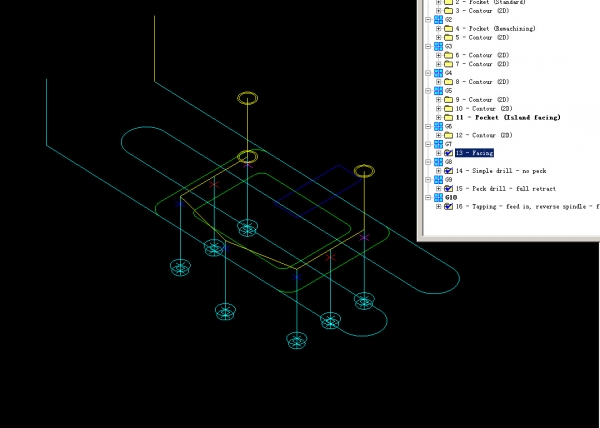The width and height of the screenshot is (600, 428).
Task: Click the G5 group icon
Action: [437, 90]
